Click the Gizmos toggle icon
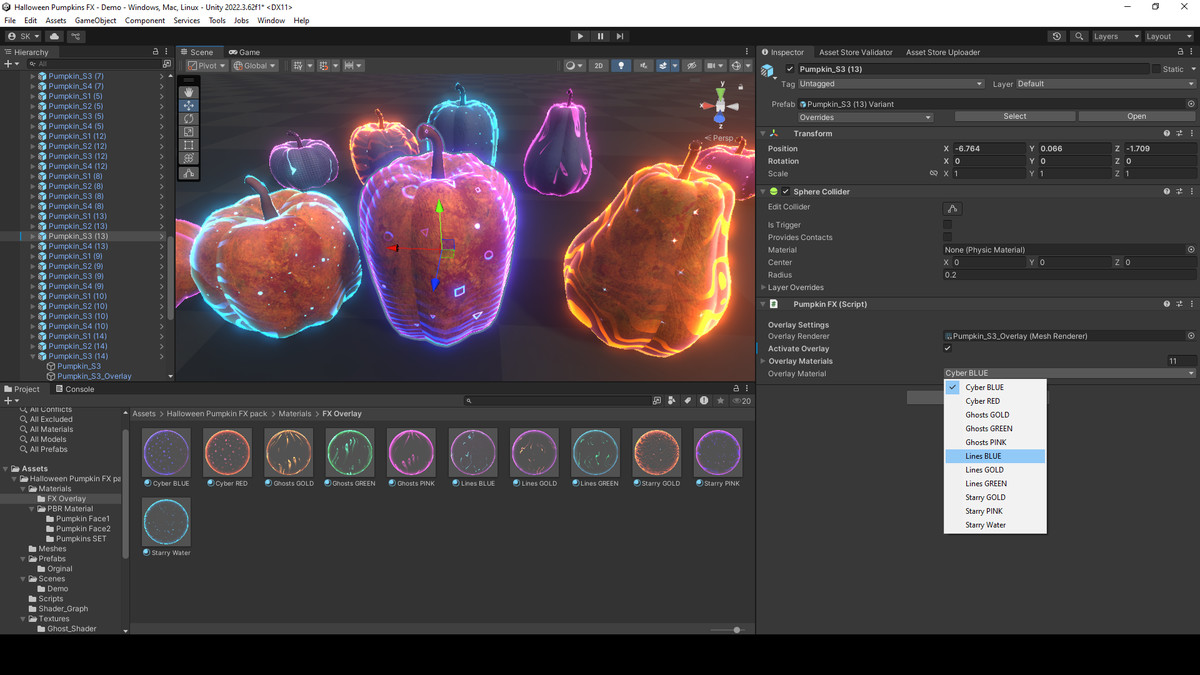The width and height of the screenshot is (1200, 675). tap(738, 66)
